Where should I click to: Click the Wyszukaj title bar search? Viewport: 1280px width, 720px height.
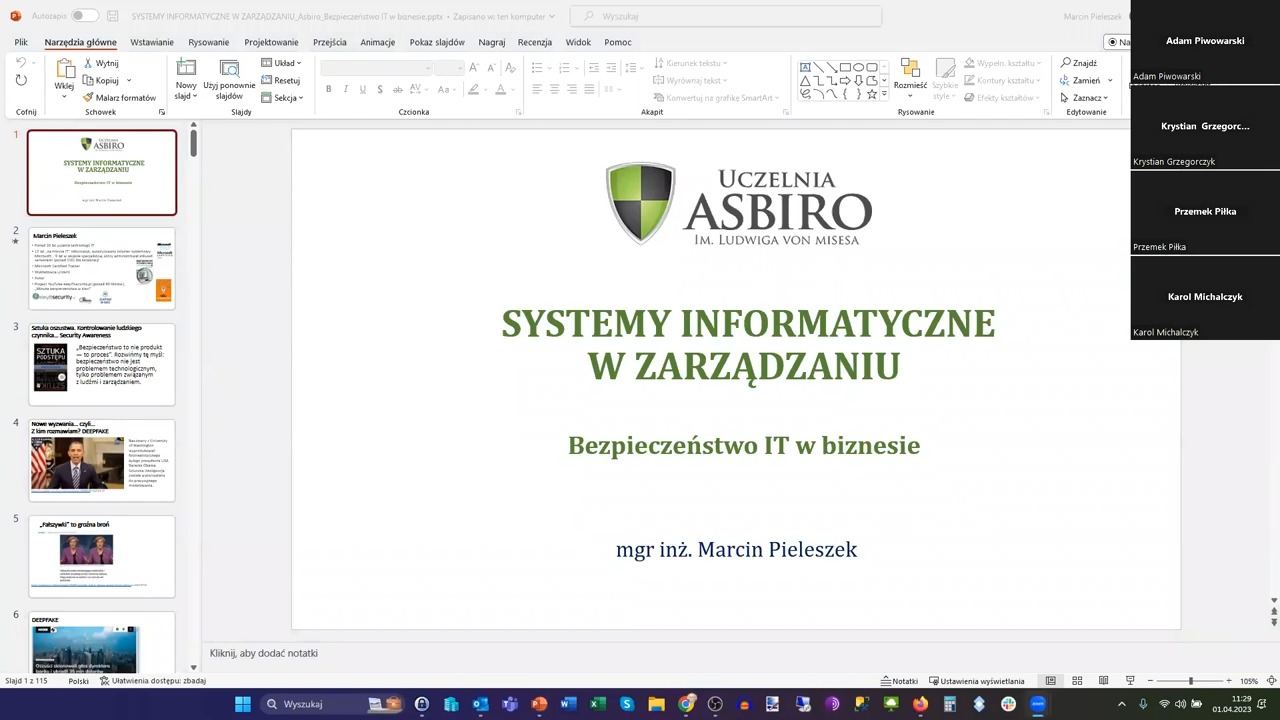(726, 16)
